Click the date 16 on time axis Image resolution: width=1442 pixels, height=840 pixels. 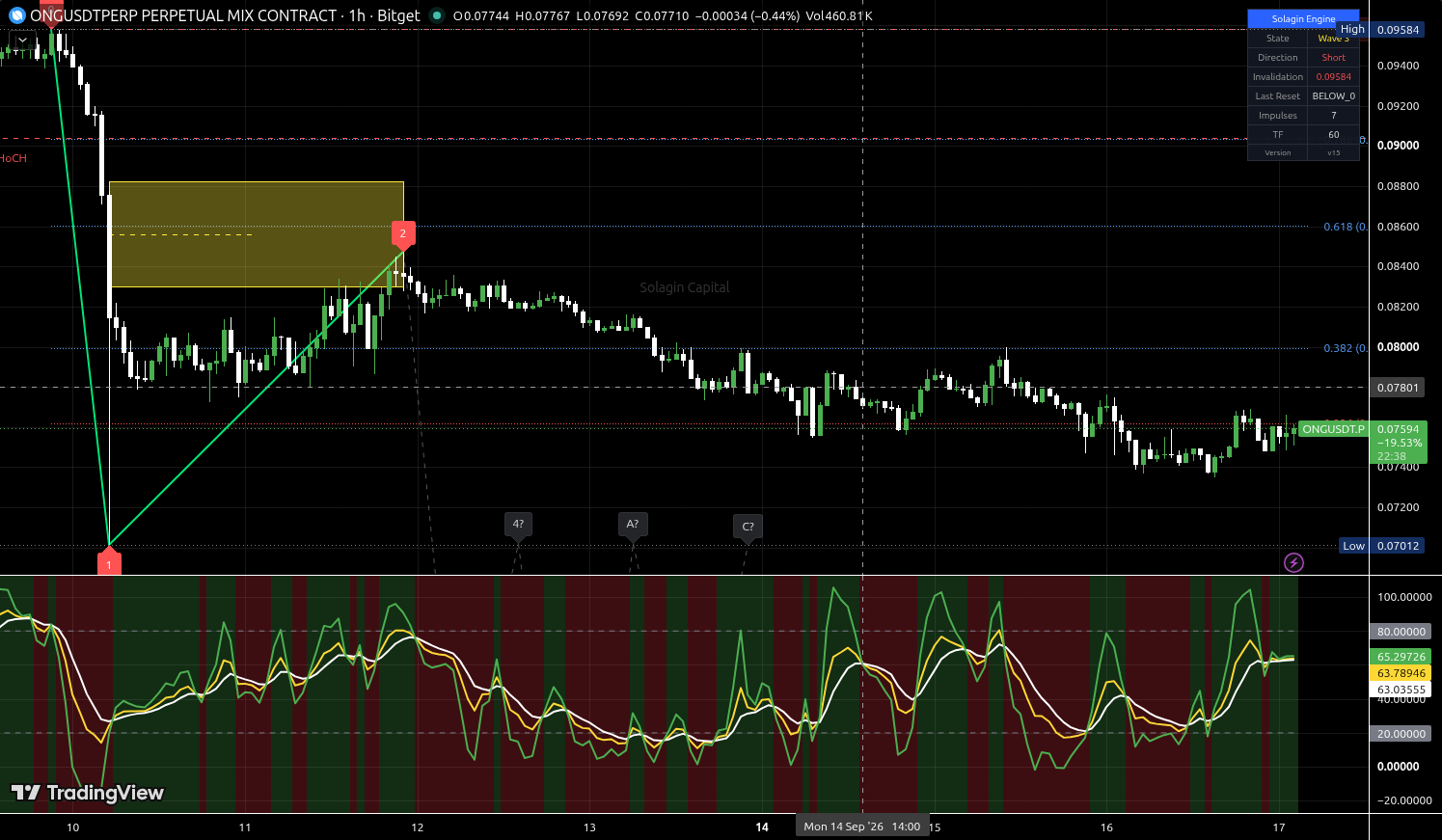(1106, 827)
